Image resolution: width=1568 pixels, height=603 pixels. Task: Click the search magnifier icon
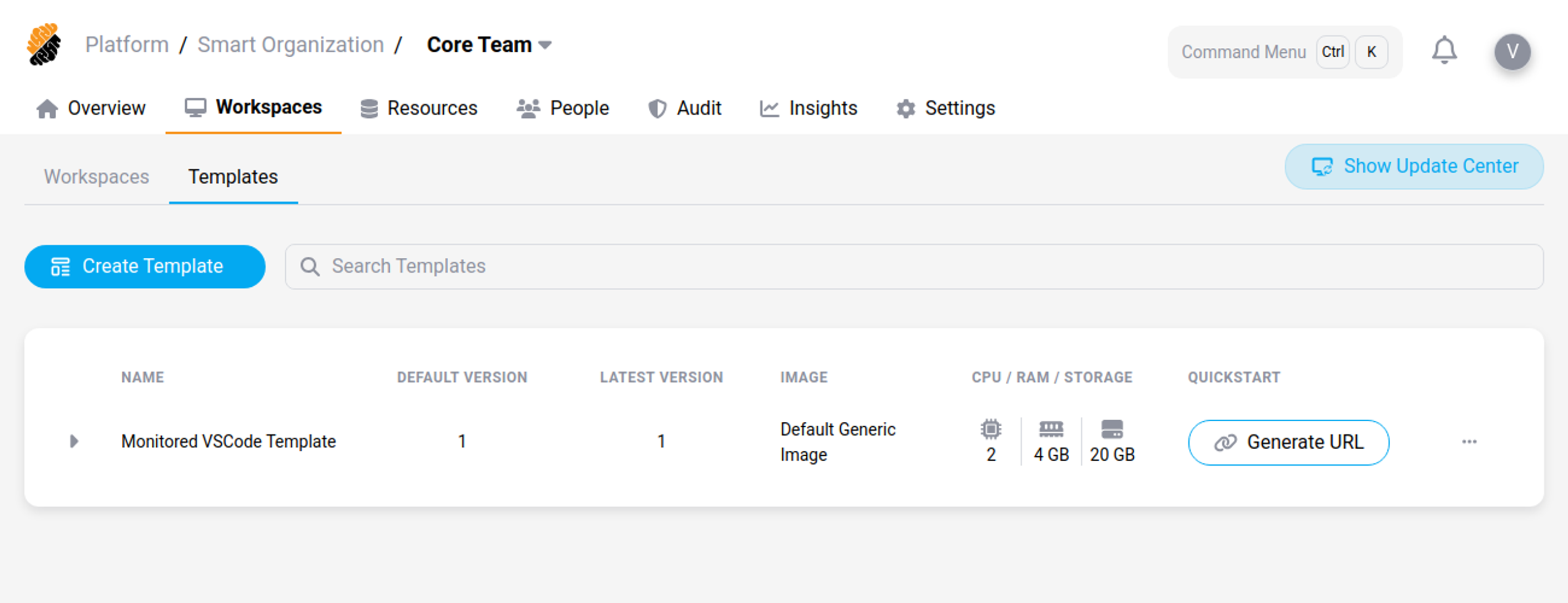point(310,267)
